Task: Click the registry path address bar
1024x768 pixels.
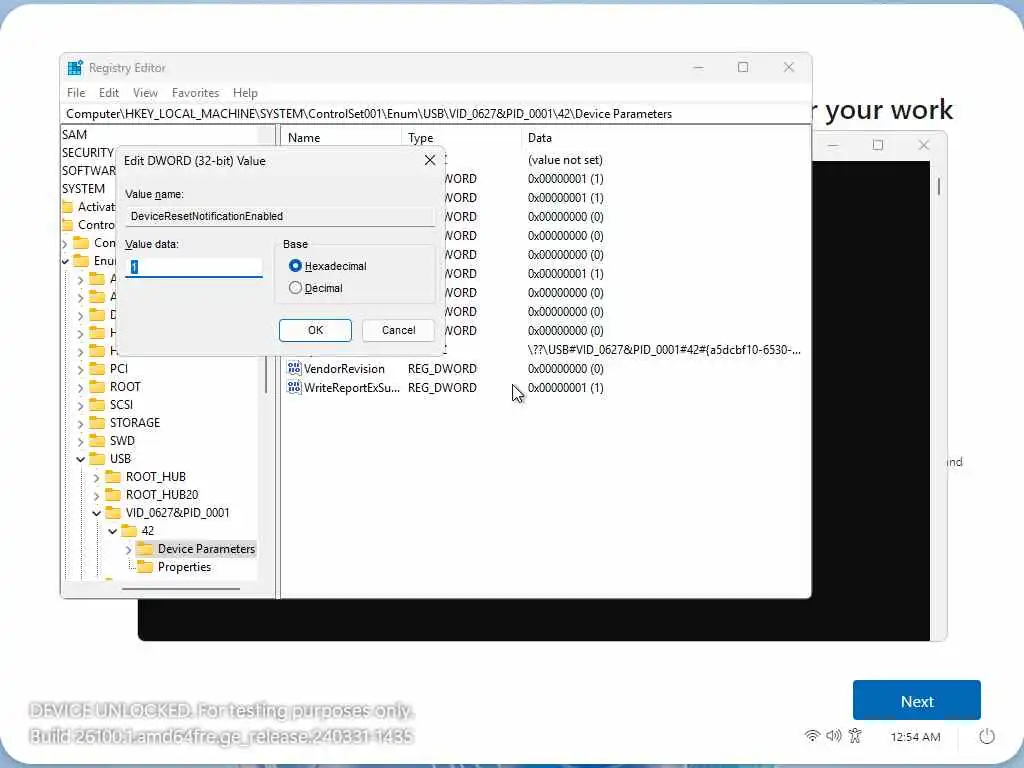Action: [x=436, y=114]
